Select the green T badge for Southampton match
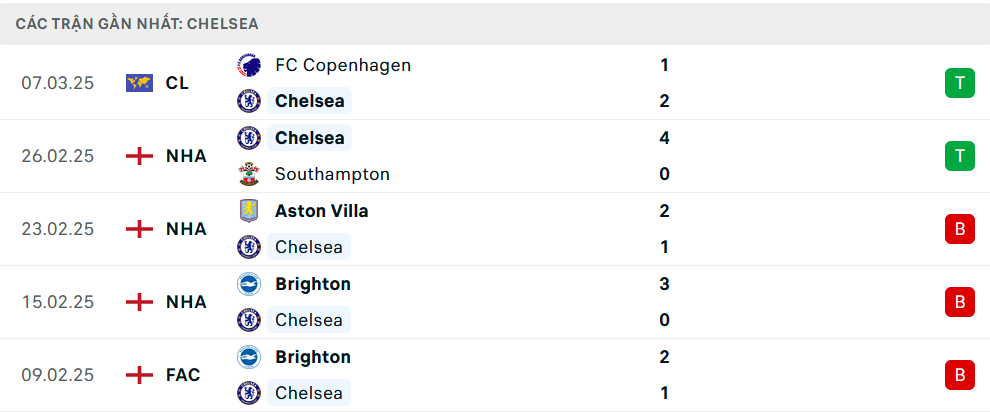 [959, 156]
